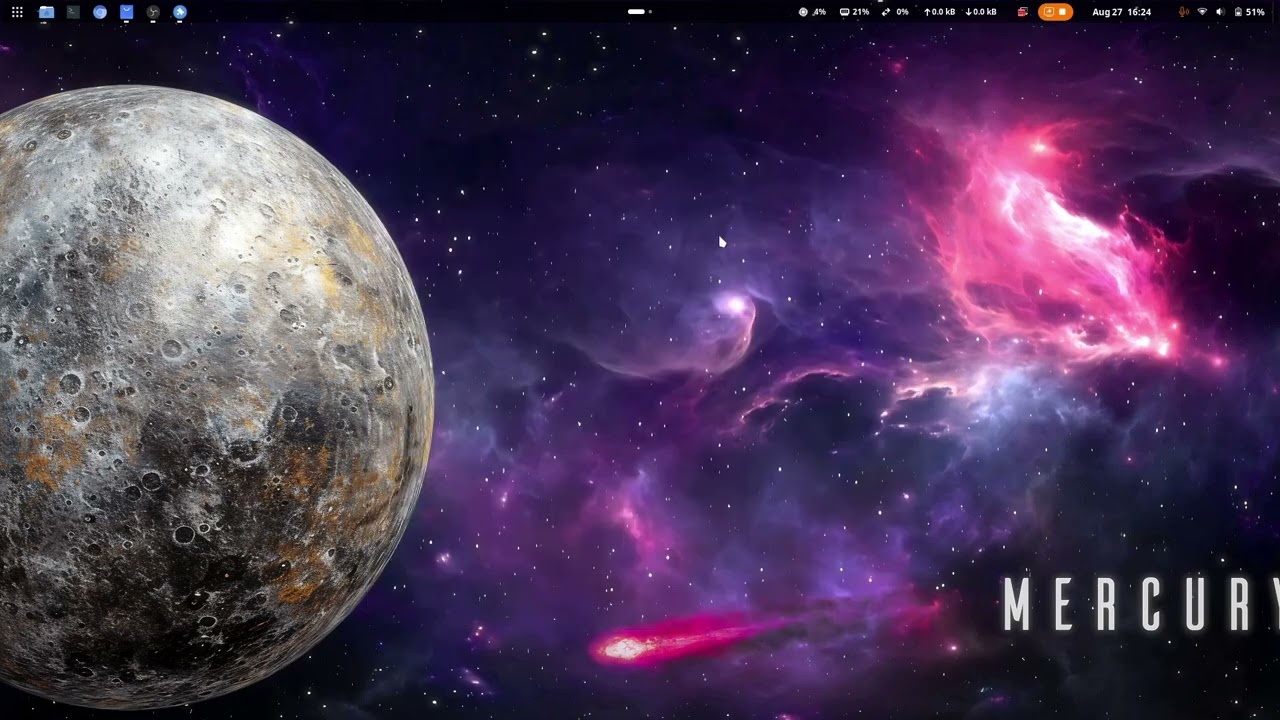Open the calendar from Aug 27 16:24 clock
Image resolution: width=1280 pixels, height=720 pixels.
1121,12
